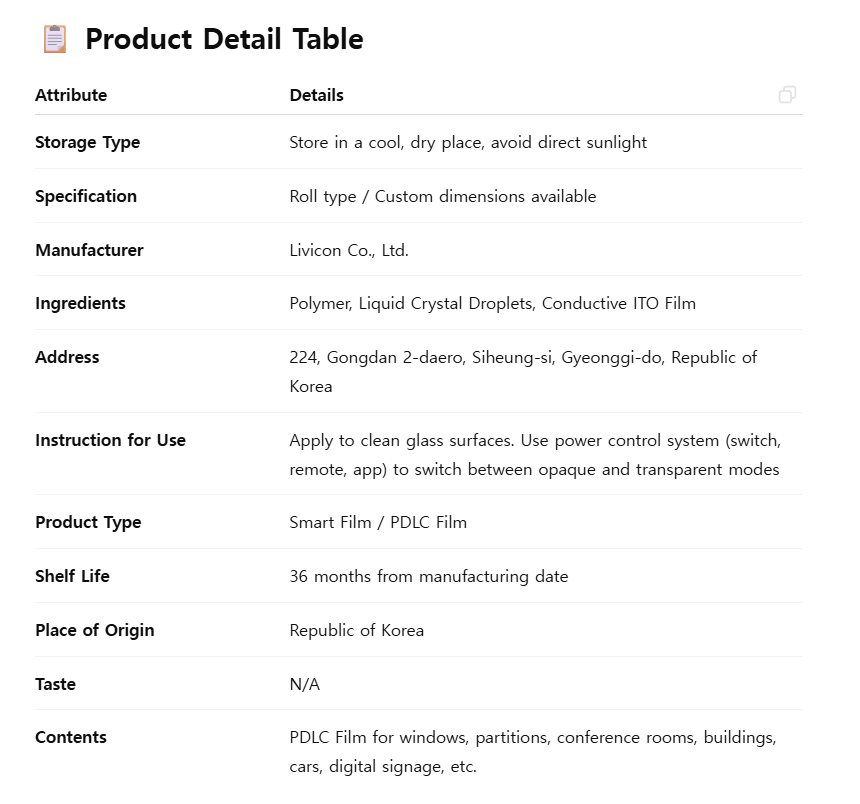Click the 36 months shelf life text
Screen dimensions: 860x804
pyautogui.click(x=429, y=576)
